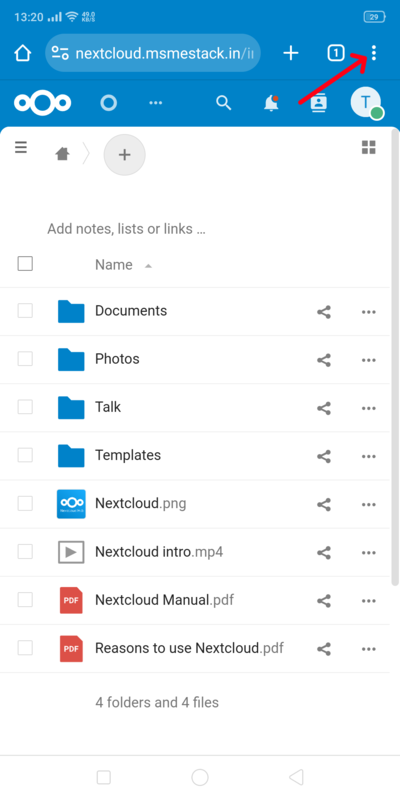Expand the new file plus menu
The height and width of the screenshot is (800, 400).
point(124,155)
